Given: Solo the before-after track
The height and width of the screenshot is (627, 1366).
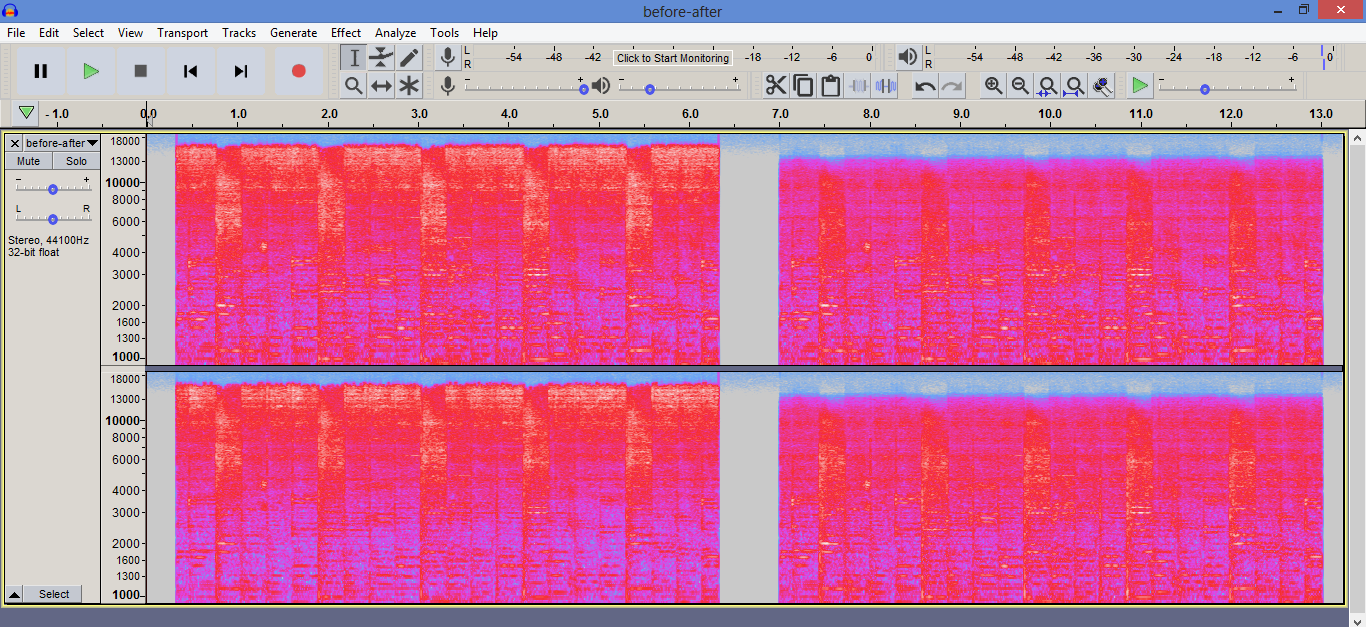Looking at the screenshot, I should pos(77,161).
